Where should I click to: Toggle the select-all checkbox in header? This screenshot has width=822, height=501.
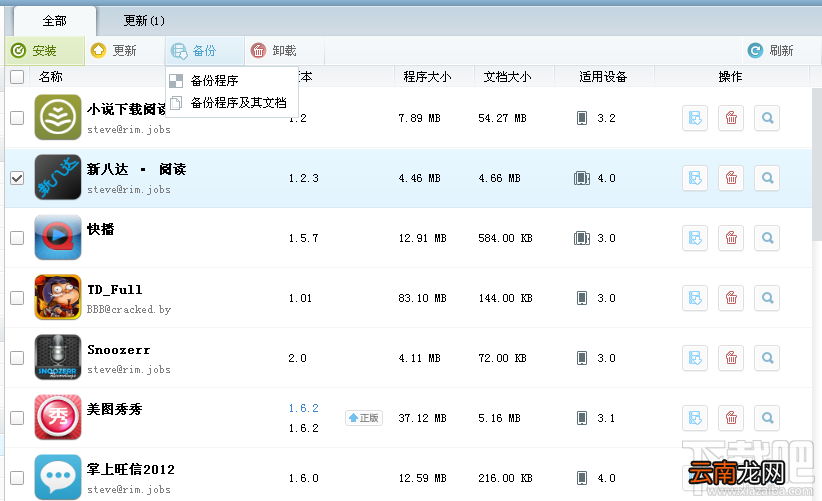[17, 77]
